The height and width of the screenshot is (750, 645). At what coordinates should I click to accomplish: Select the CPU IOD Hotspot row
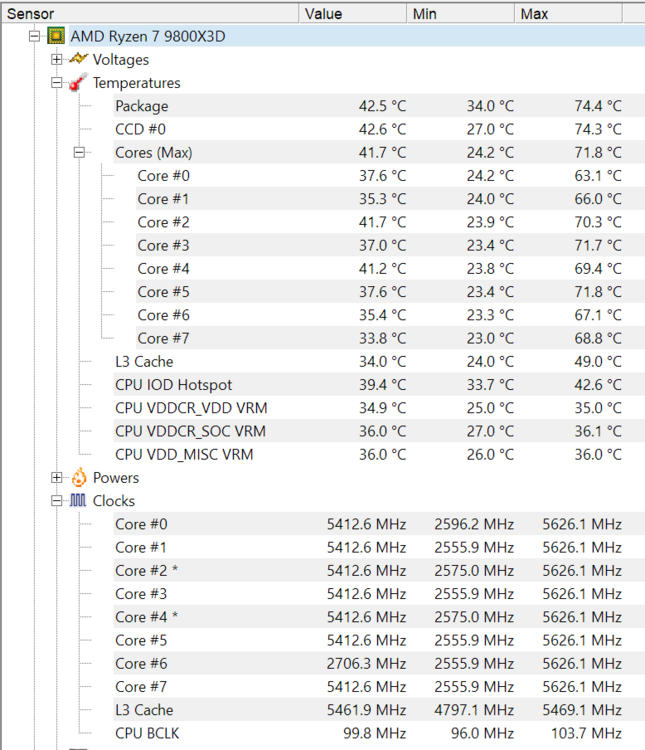coord(176,385)
